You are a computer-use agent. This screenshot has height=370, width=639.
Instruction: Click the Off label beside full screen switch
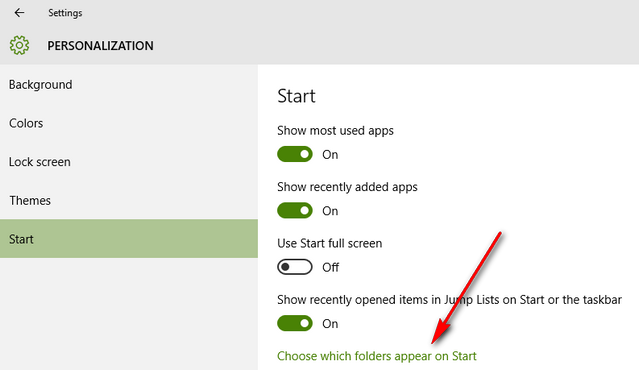click(x=331, y=267)
